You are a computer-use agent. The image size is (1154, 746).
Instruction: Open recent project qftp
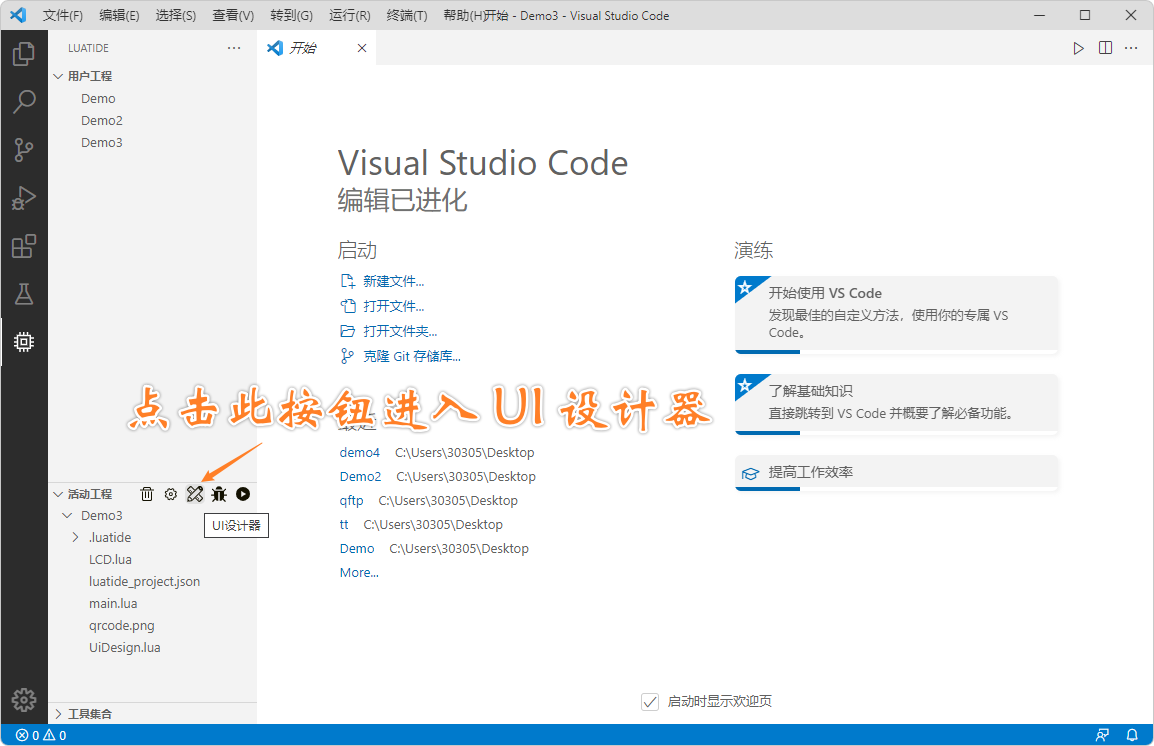click(351, 500)
